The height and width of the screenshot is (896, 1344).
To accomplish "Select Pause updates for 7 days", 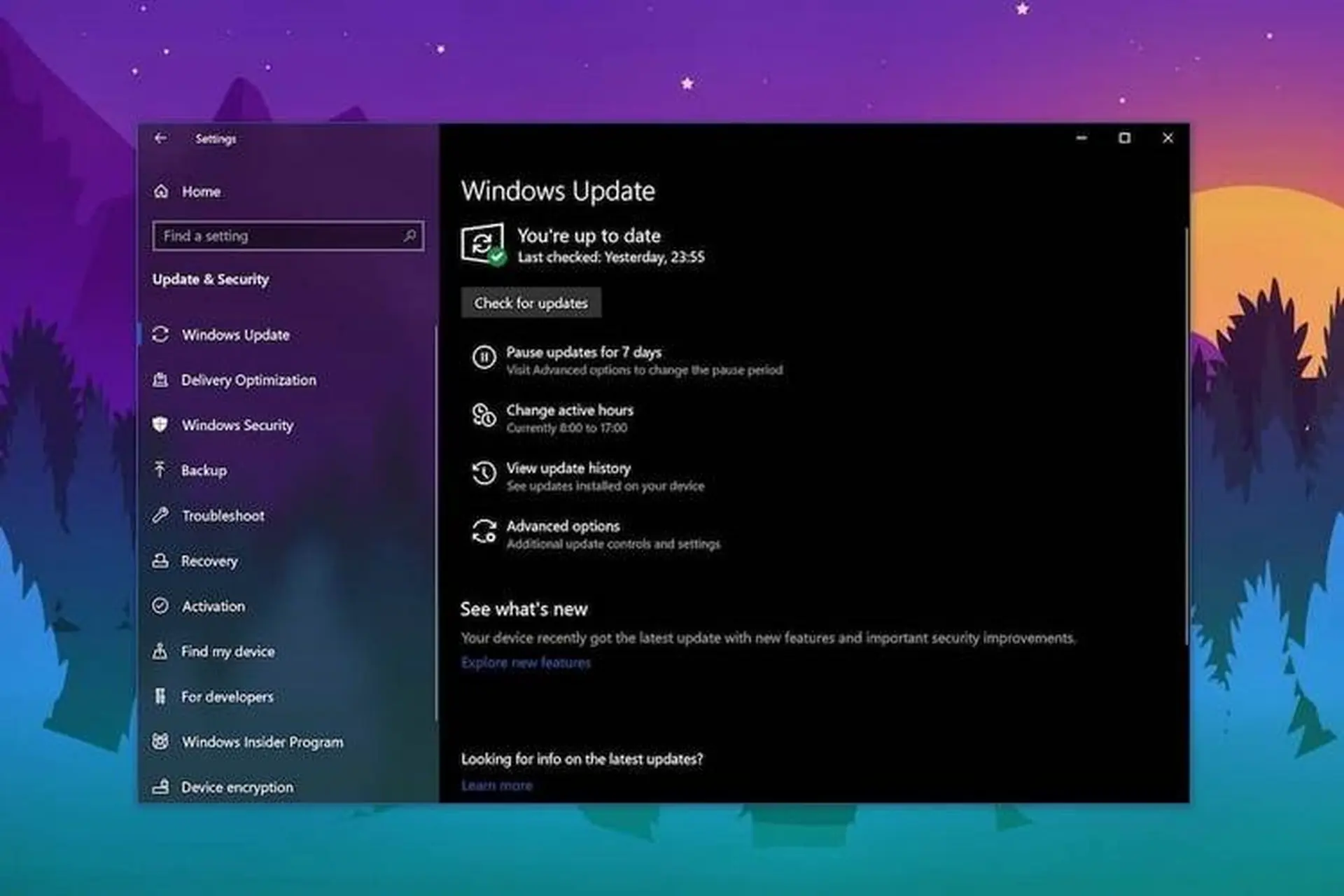I will coord(627,360).
